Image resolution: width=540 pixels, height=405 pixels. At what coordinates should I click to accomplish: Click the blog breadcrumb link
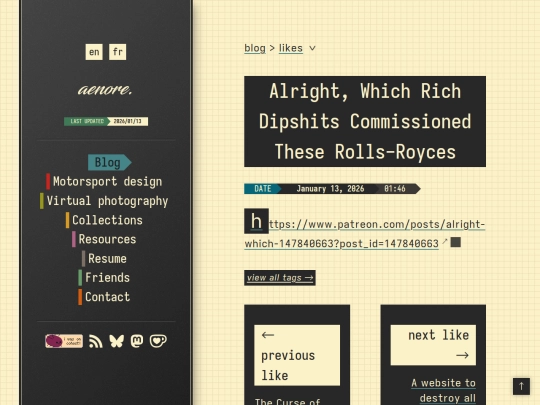tap(255, 48)
